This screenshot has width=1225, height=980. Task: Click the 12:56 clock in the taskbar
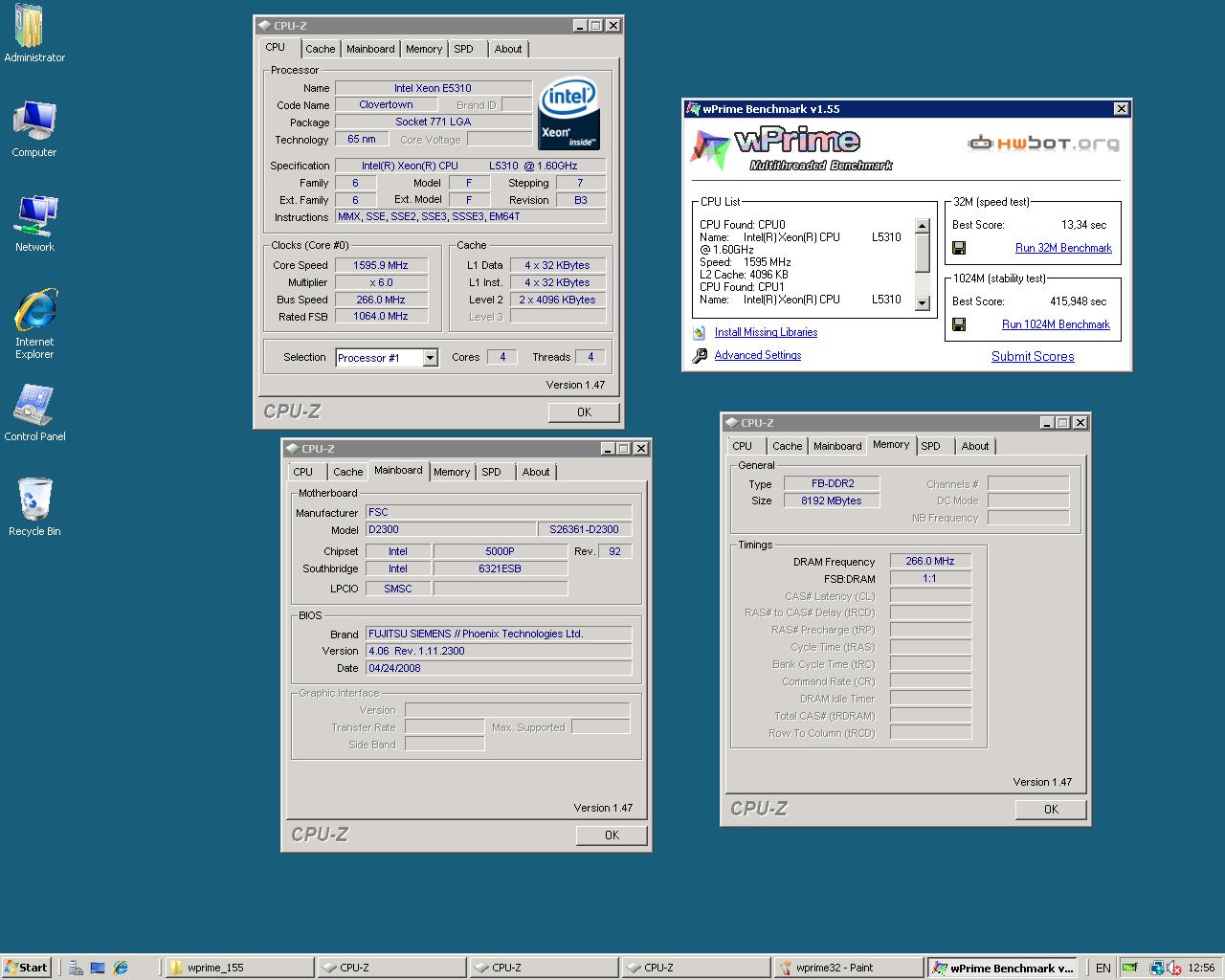[1200, 968]
